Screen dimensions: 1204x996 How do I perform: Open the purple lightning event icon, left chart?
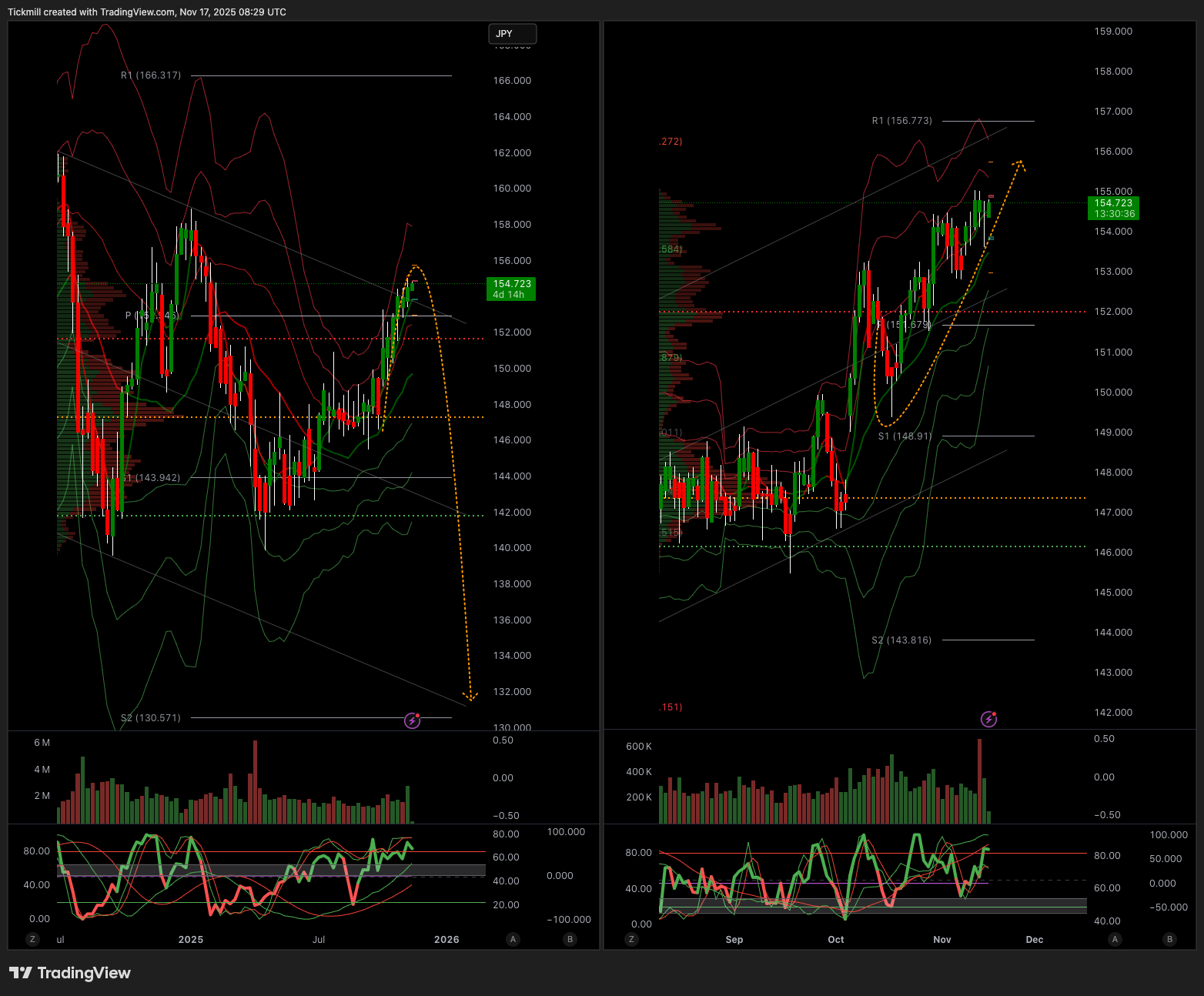[x=413, y=720]
